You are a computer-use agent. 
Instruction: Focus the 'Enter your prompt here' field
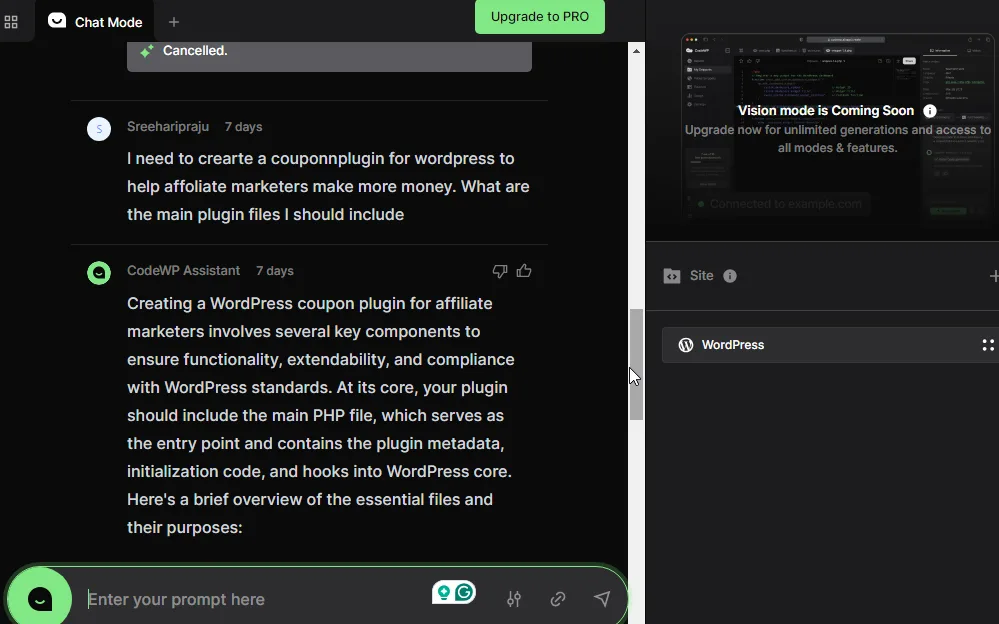tap(255, 599)
